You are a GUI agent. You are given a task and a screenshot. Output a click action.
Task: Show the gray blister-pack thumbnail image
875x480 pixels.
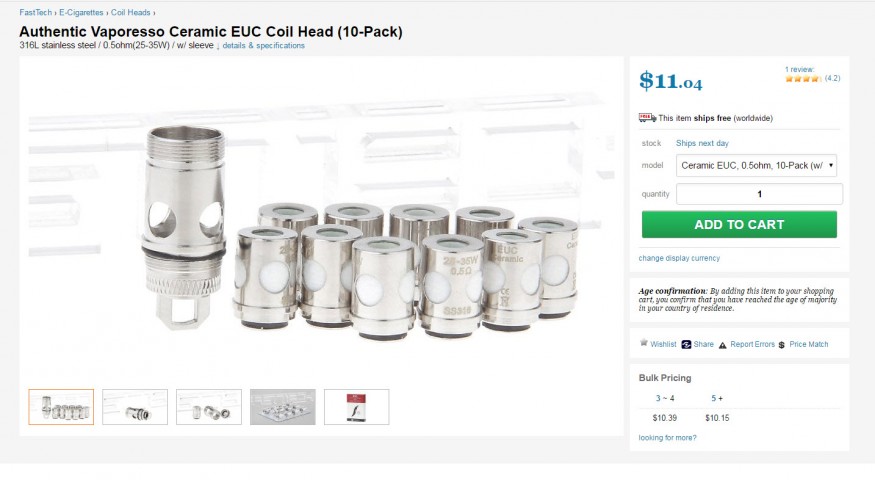[x=283, y=407]
